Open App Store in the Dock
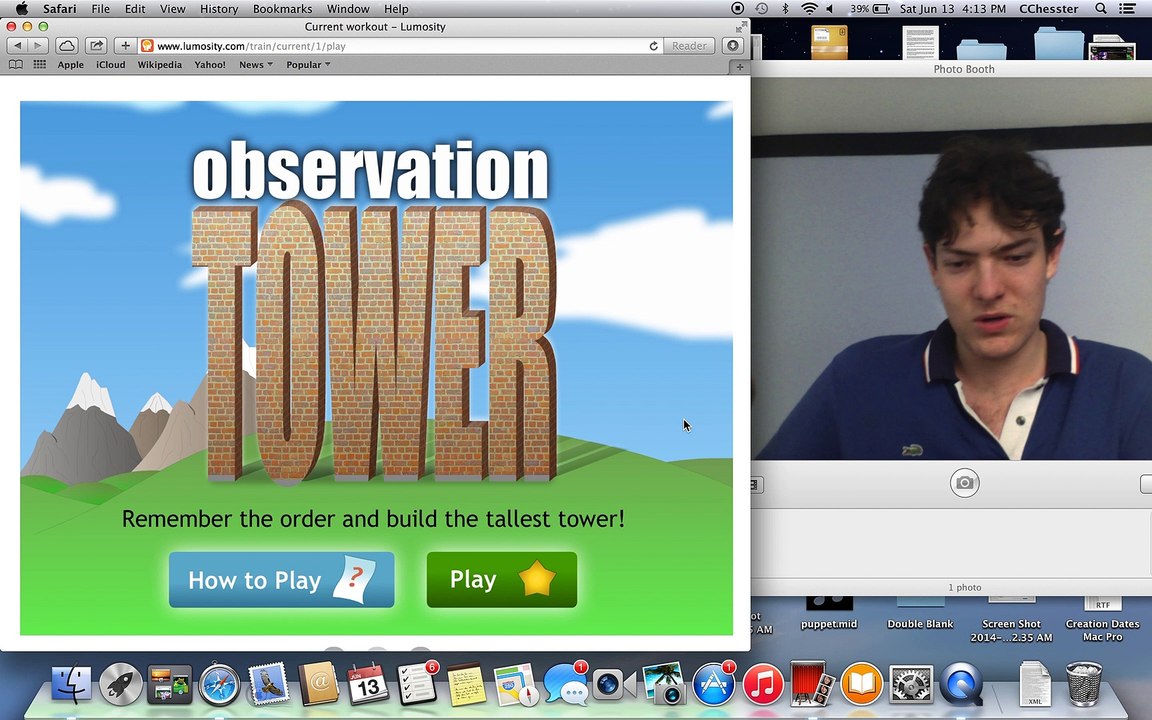Viewport: 1152px width, 720px height. coord(713,684)
